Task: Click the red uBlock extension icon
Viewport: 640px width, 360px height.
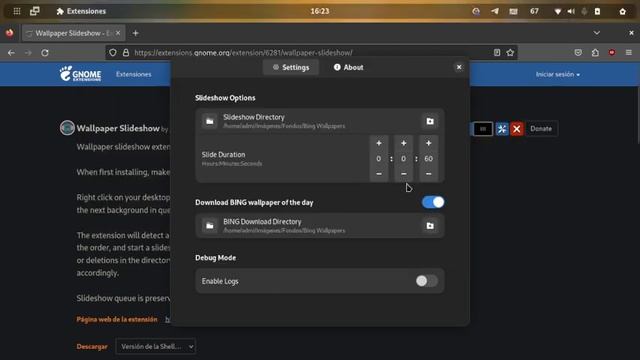Action: click(612, 53)
